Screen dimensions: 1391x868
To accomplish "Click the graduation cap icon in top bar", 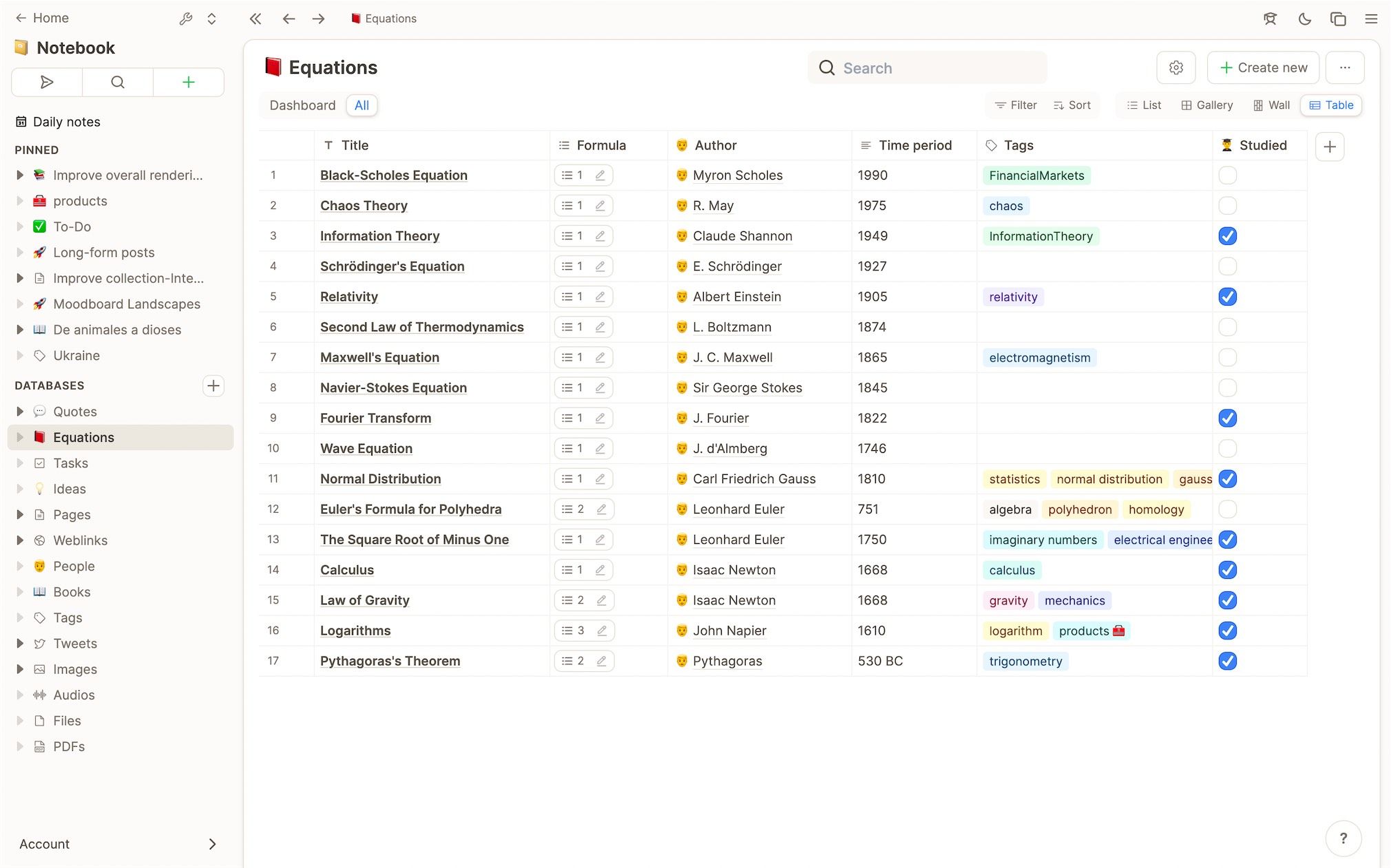I will 1270,19.
